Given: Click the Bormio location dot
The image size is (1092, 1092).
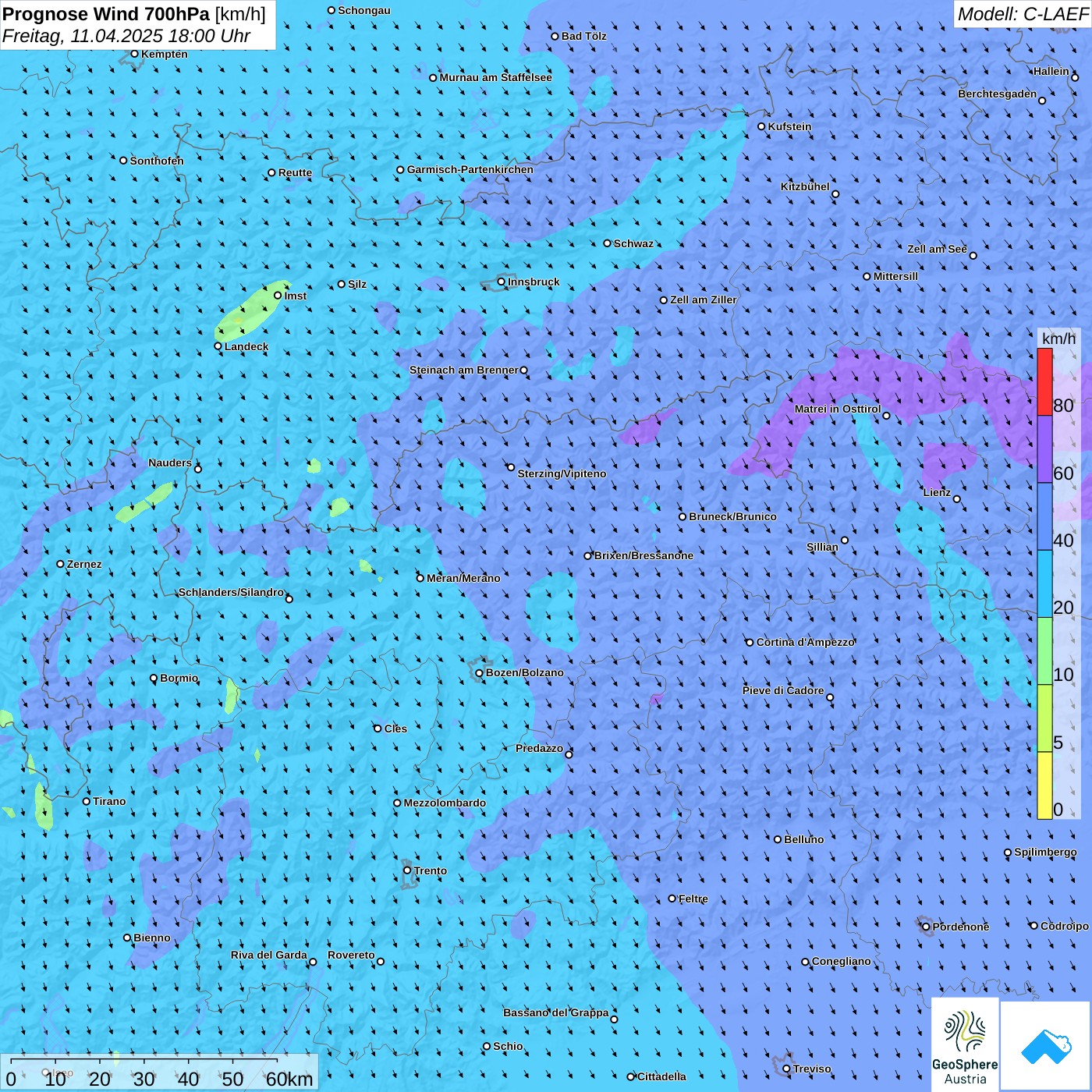Looking at the screenshot, I should pyautogui.click(x=154, y=679).
